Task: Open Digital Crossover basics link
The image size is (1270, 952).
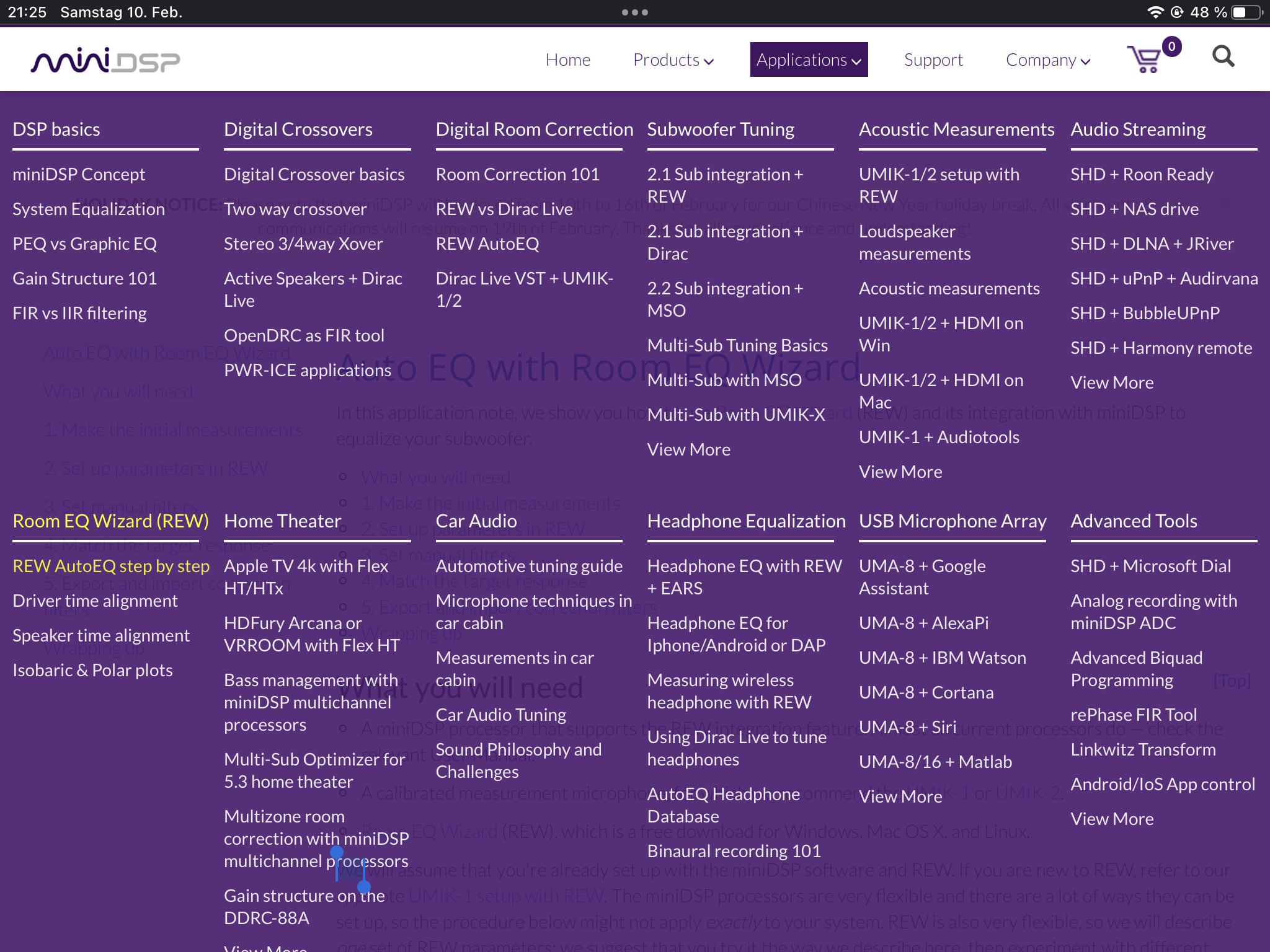Action: pos(314,174)
